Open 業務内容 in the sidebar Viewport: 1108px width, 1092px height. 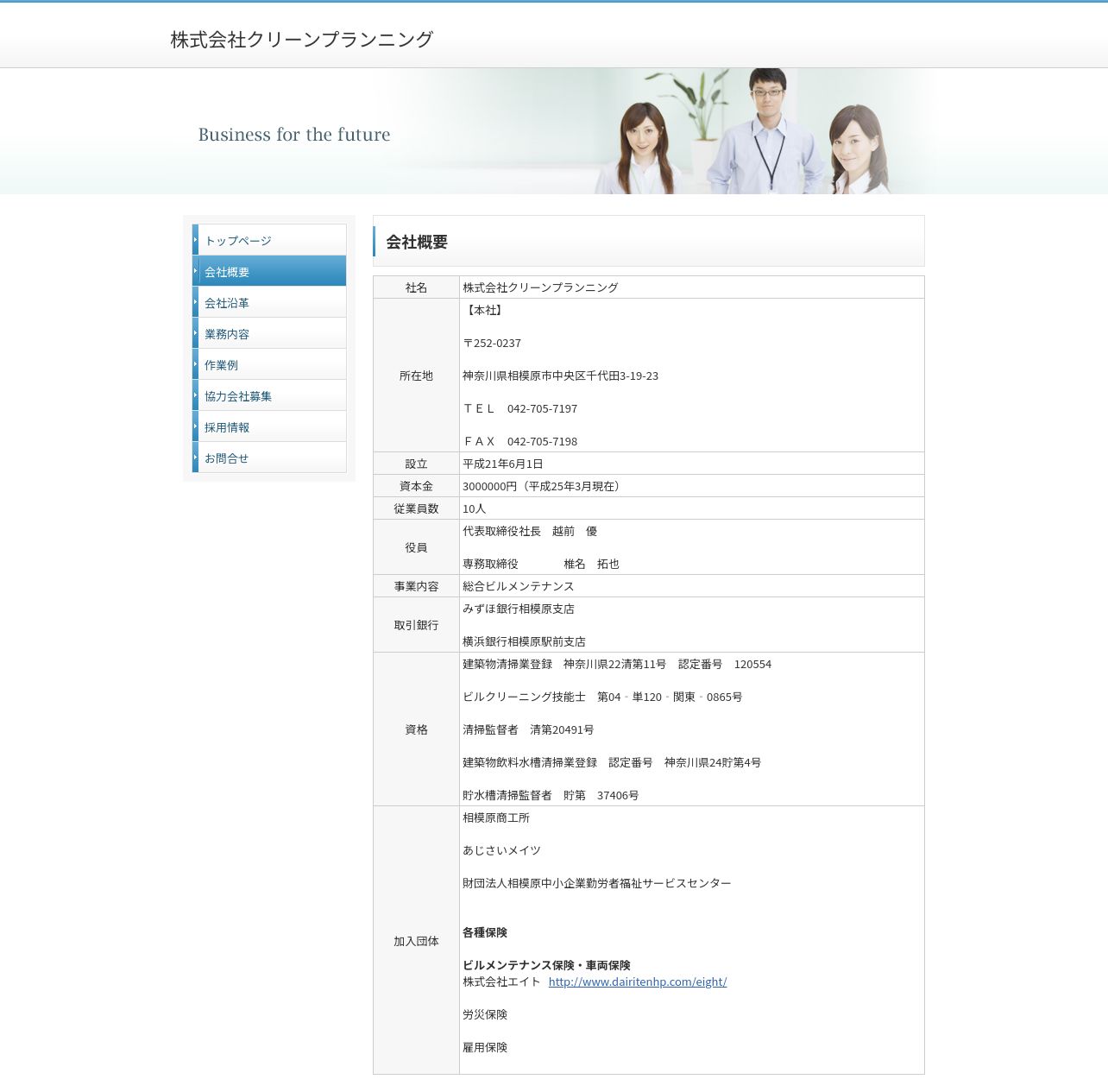269,333
